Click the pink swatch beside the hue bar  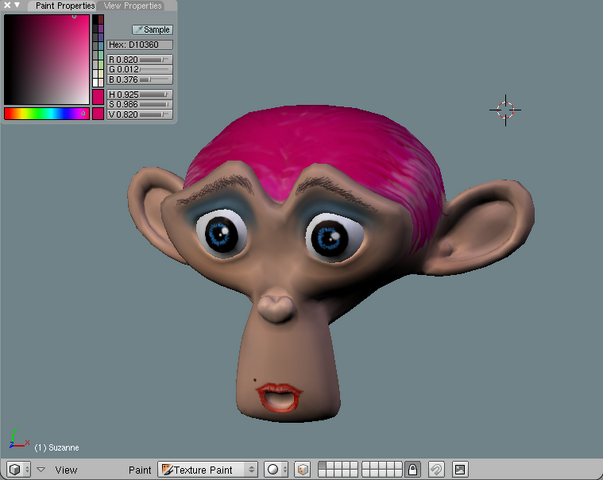click(x=98, y=113)
